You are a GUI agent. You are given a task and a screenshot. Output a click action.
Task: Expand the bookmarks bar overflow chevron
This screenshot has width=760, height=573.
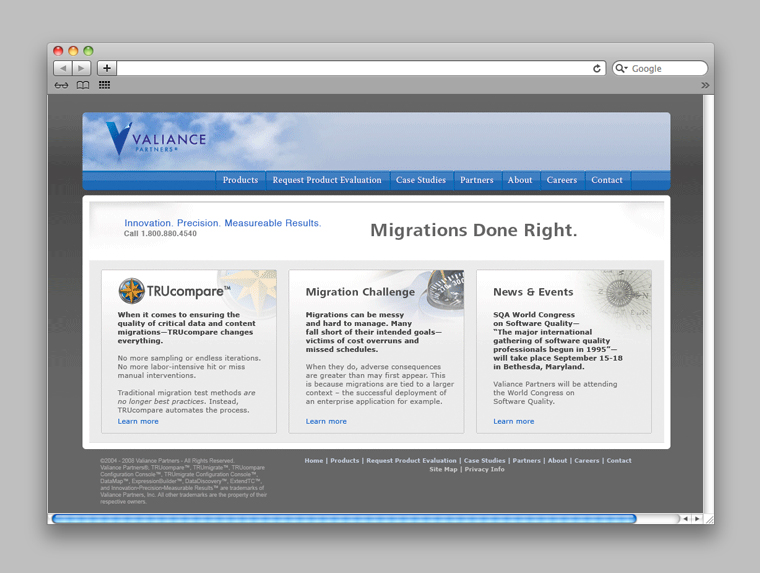click(705, 85)
